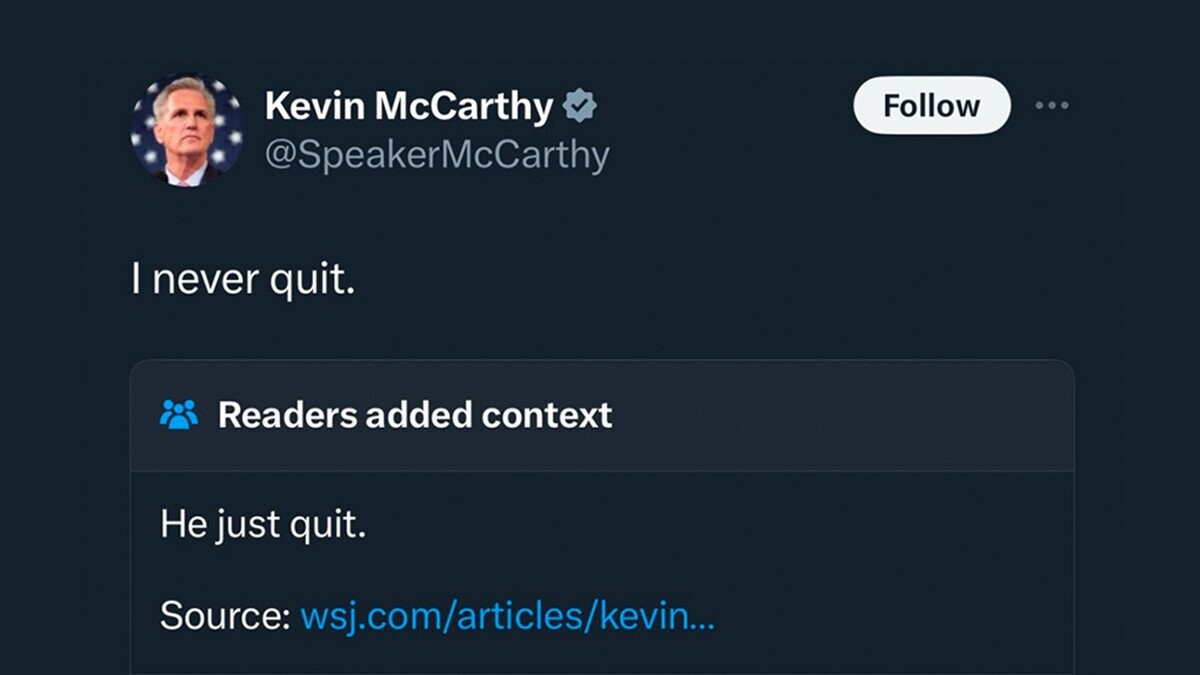
Task: Click empty space right of note heading
Action: point(850,414)
